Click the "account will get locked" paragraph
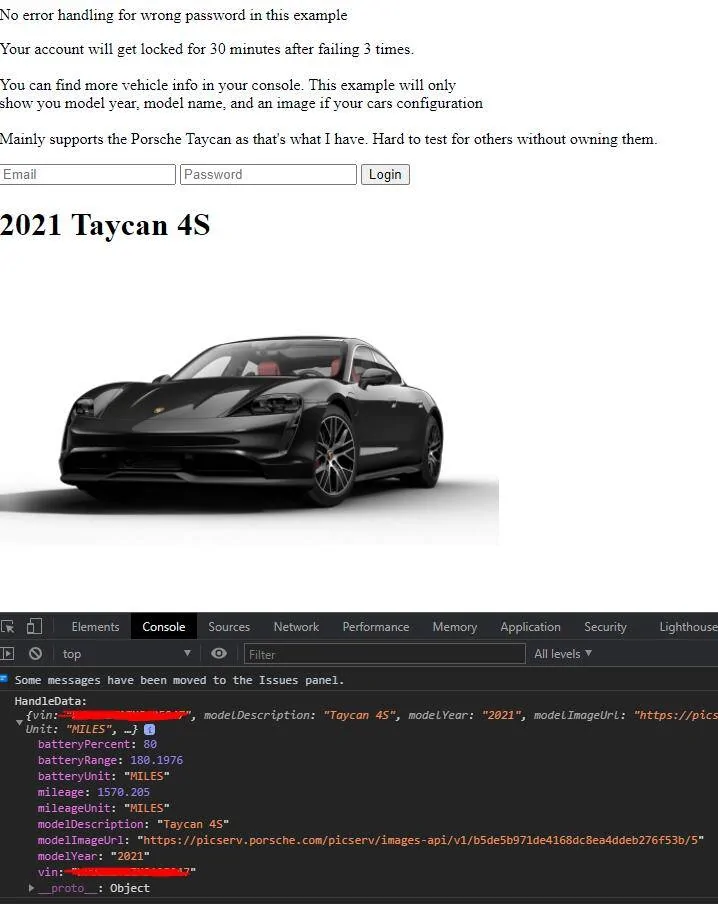The height and width of the screenshot is (904, 718). 206,49
